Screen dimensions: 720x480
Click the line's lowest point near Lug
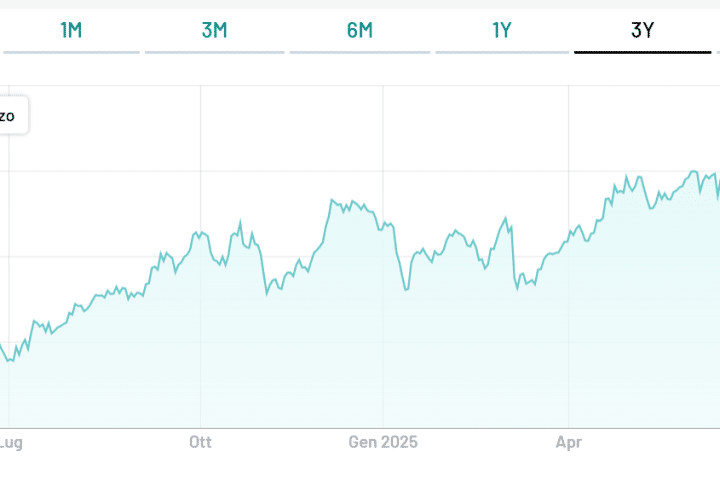8,361
